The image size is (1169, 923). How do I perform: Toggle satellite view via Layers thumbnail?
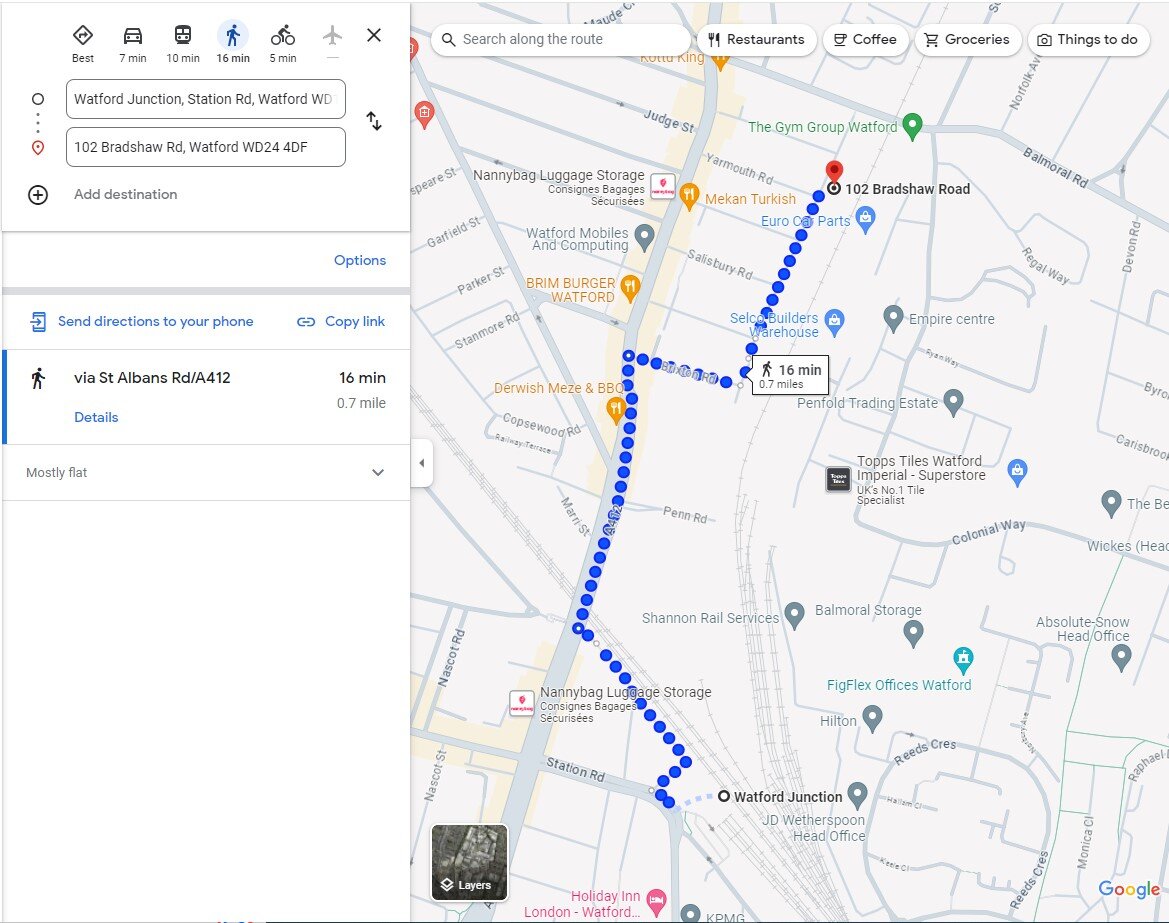click(469, 862)
